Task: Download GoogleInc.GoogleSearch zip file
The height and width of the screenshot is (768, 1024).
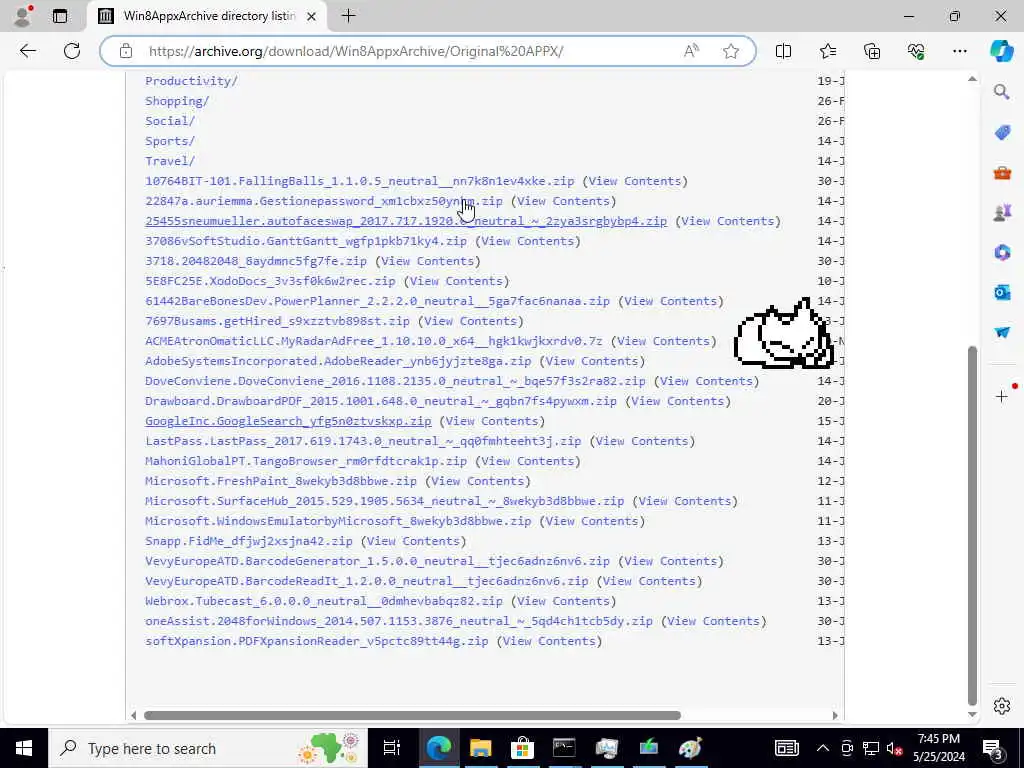Action: 288,421
